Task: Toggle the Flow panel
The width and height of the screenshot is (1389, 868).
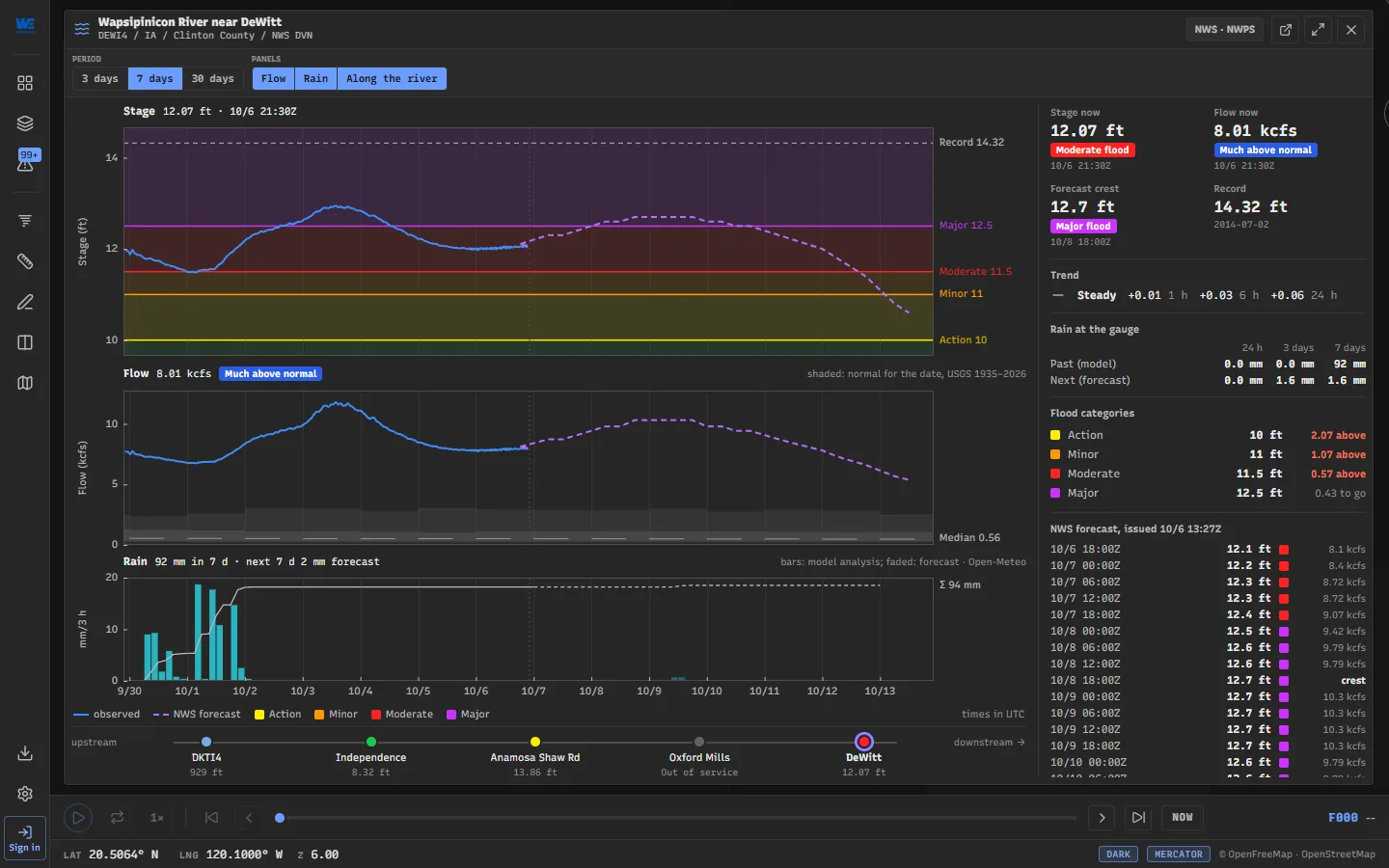Action: [x=273, y=79]
